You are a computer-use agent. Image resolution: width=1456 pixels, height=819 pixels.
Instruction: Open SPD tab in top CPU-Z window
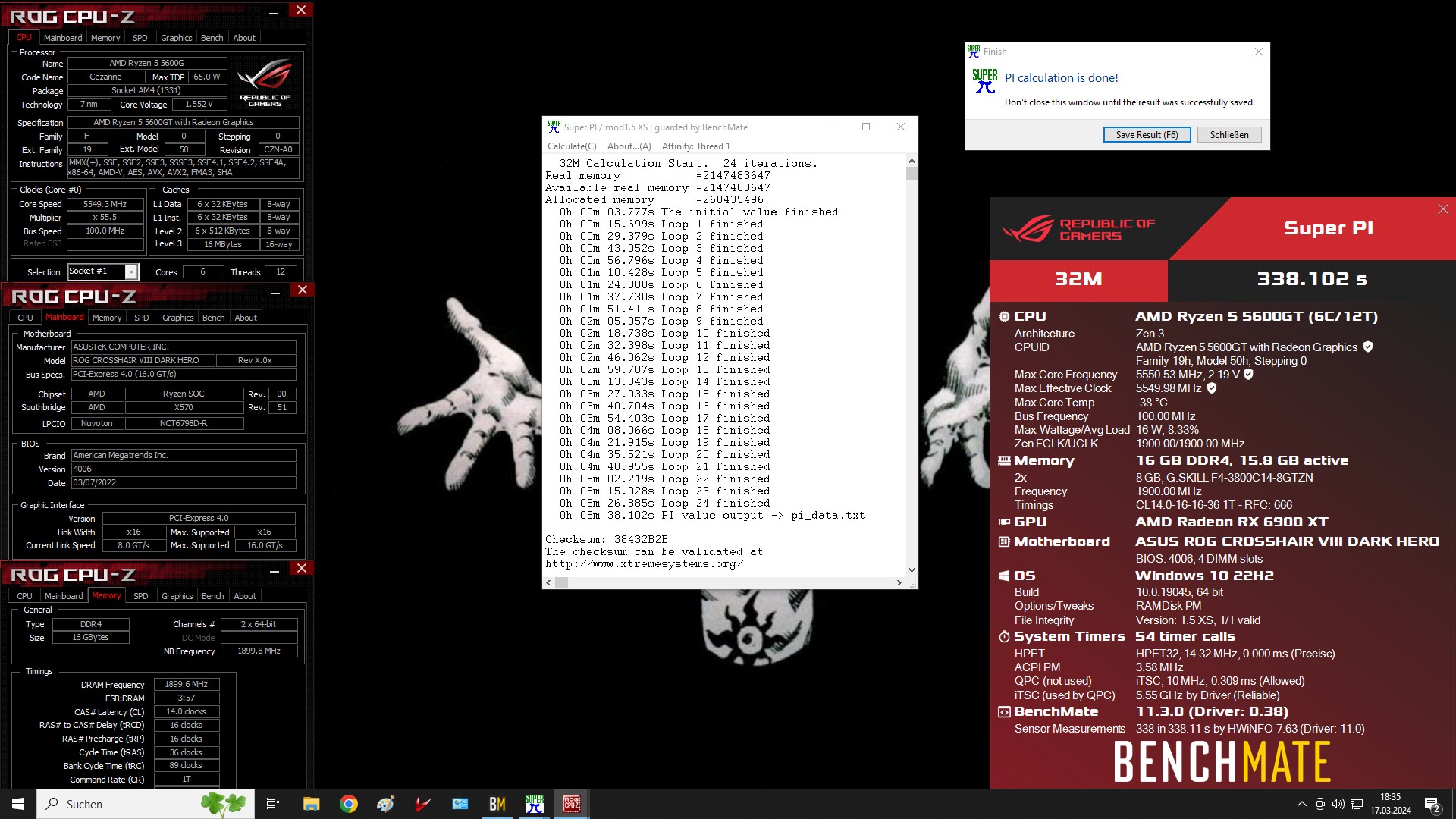140,38
